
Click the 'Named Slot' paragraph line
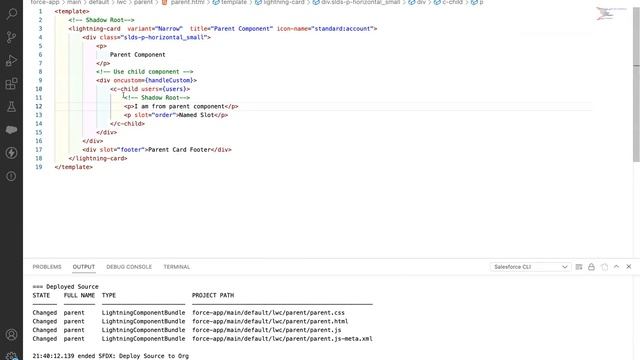(x=176, y=115)
